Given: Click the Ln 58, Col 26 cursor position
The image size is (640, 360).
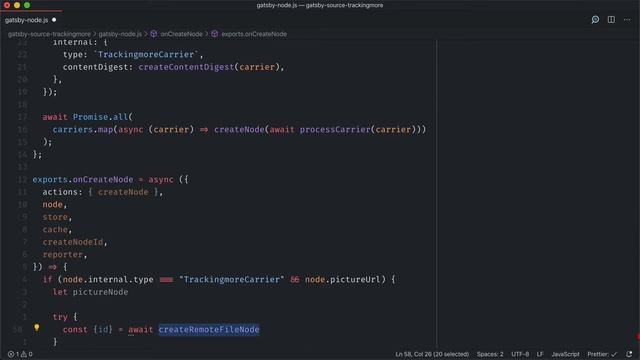Looking at the screenshot, I should tap(432, 354).
